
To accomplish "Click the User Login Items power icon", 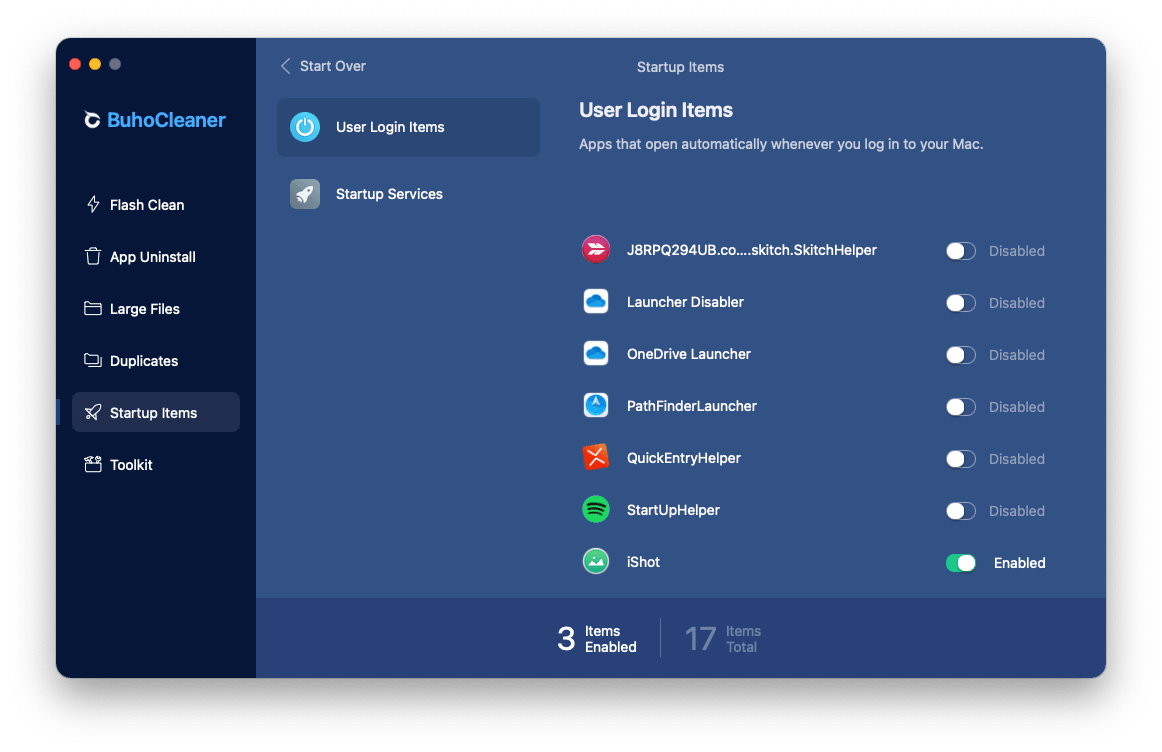I will [x=305, y=127].
